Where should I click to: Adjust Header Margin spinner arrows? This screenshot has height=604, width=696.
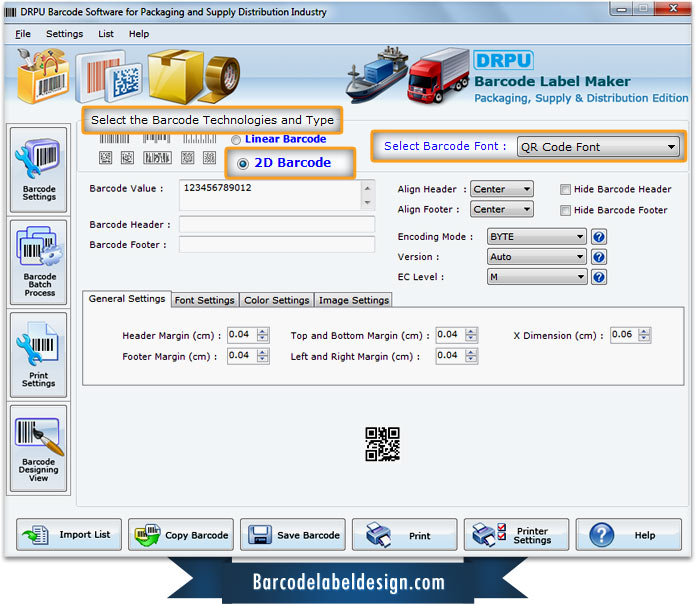[263, 335]
